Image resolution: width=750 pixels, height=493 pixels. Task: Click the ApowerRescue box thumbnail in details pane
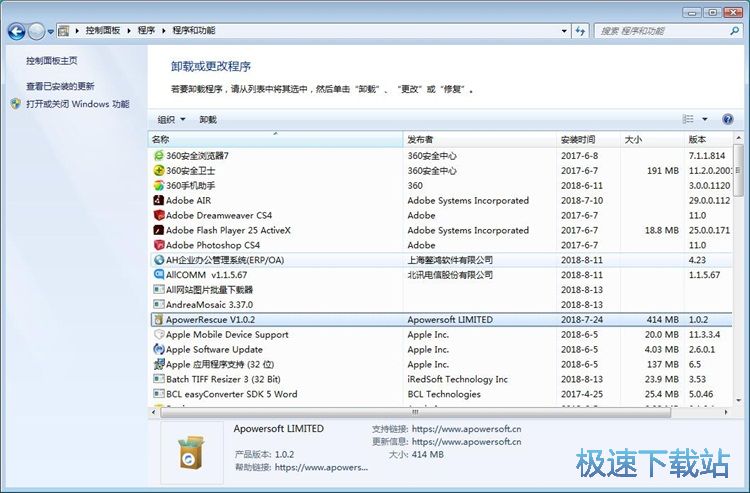click(x=192, y=452)
